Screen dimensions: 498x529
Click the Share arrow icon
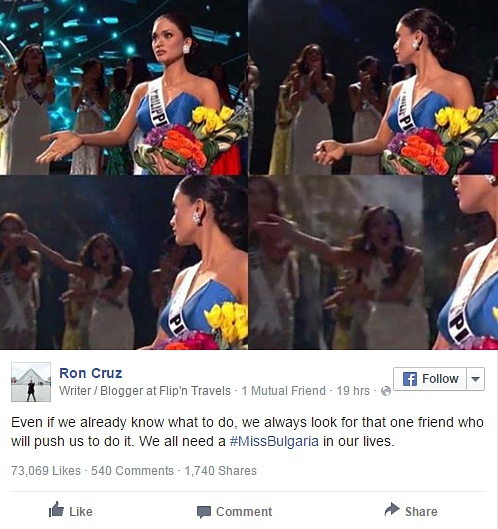(x=392, y=509)
